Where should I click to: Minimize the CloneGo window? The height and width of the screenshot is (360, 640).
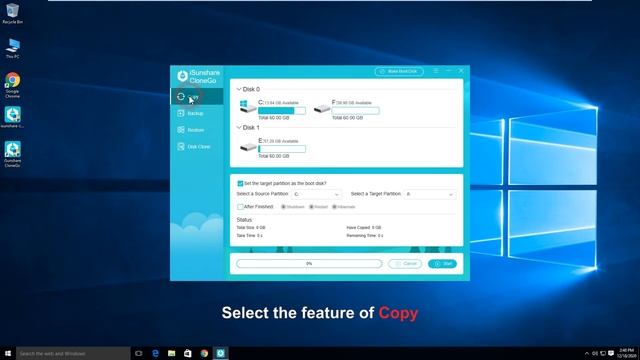[x=448, y=71]
